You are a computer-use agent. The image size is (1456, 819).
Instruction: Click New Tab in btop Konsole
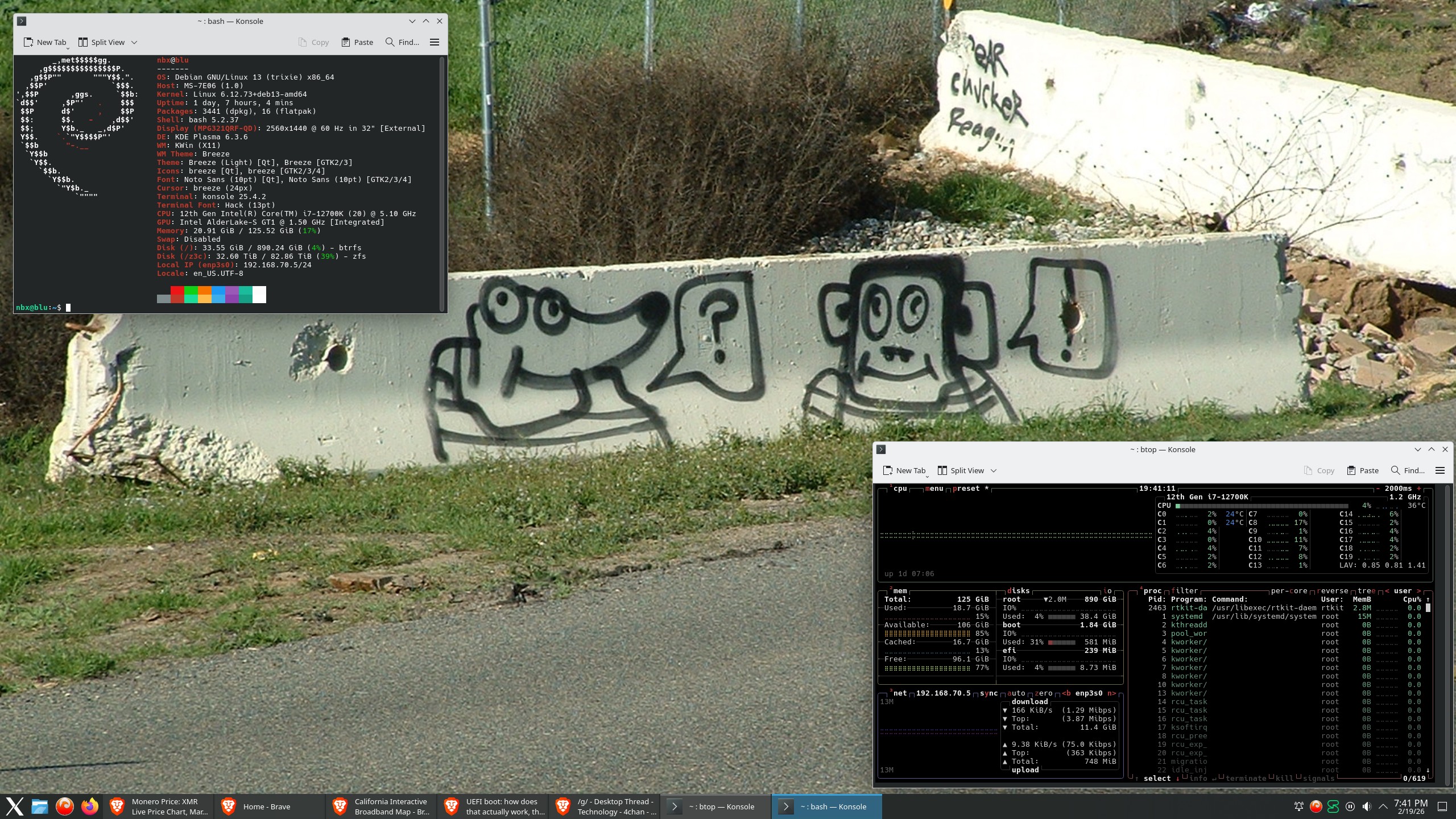904,470
